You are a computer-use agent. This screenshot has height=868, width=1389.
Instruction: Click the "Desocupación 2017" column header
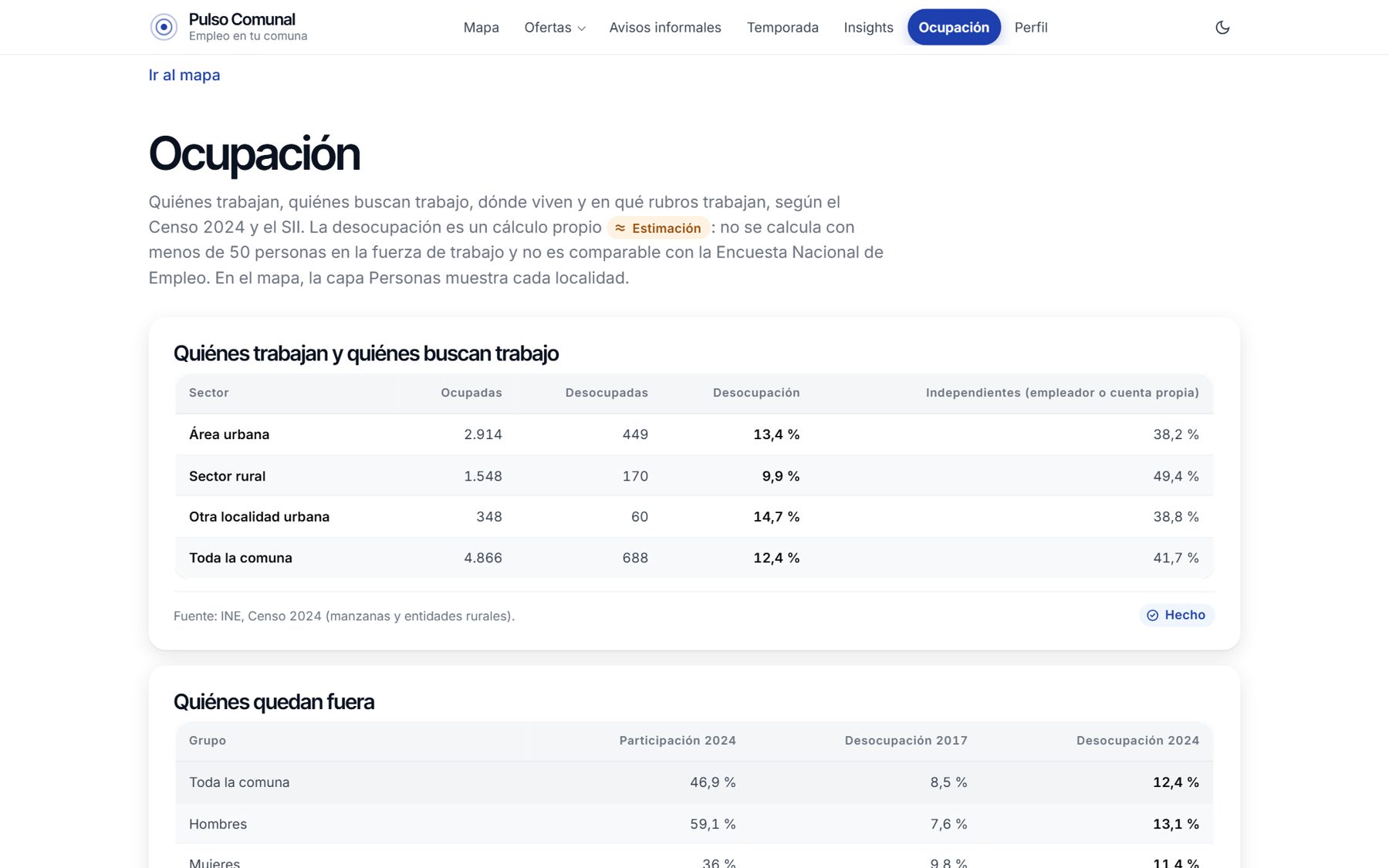(906, 741)
